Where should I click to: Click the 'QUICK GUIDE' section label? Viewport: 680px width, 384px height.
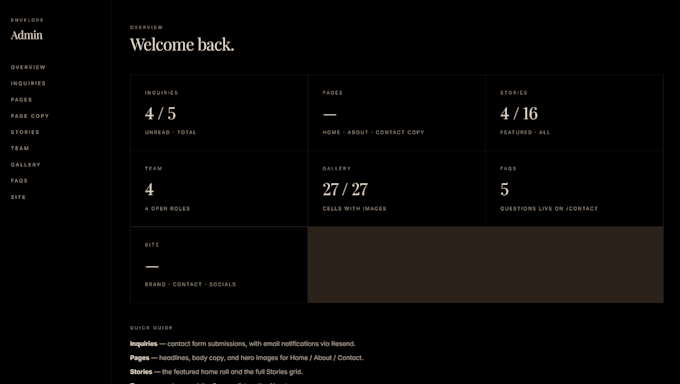(151, 328)
